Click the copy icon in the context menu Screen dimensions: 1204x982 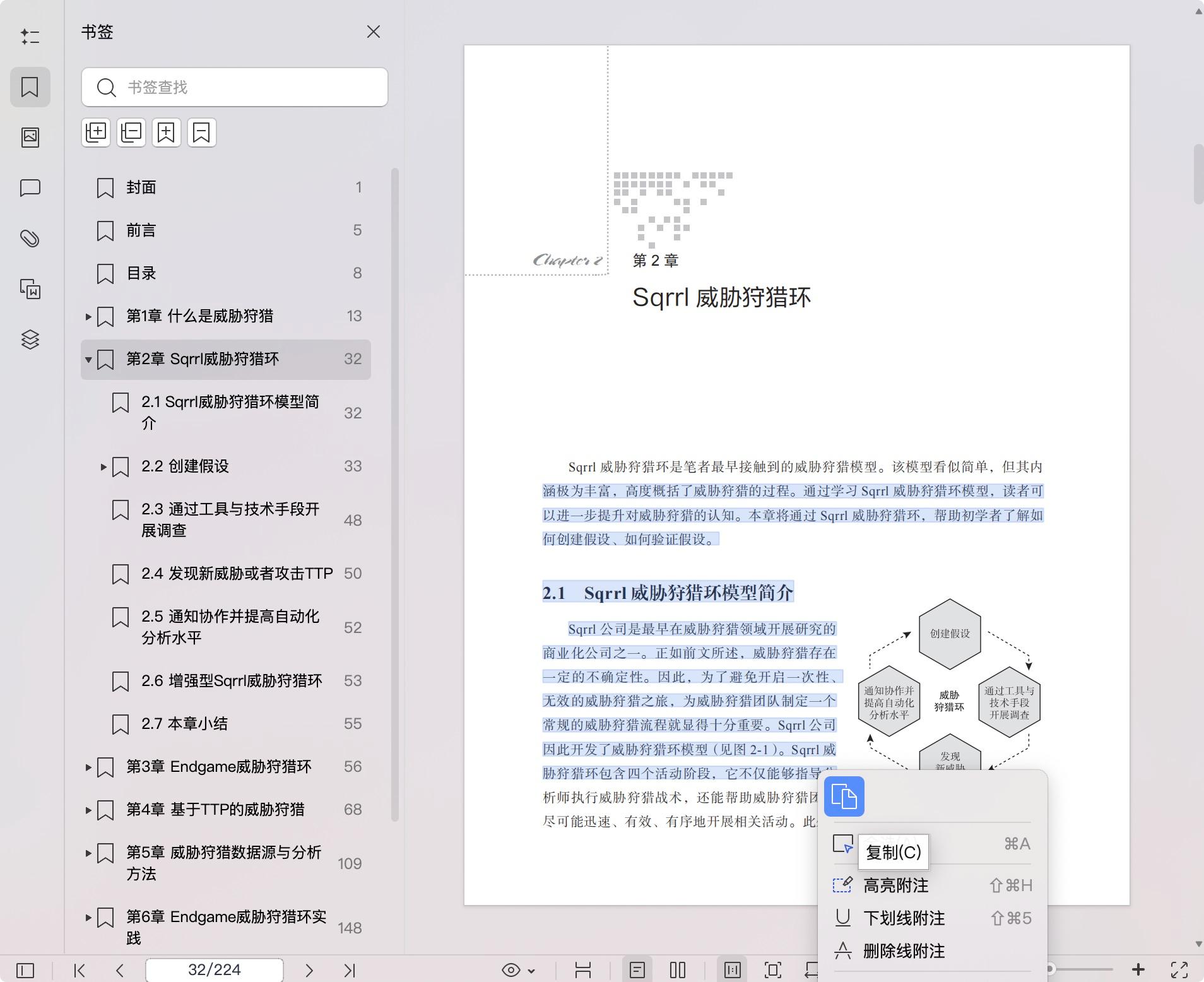tap(844, 796)
